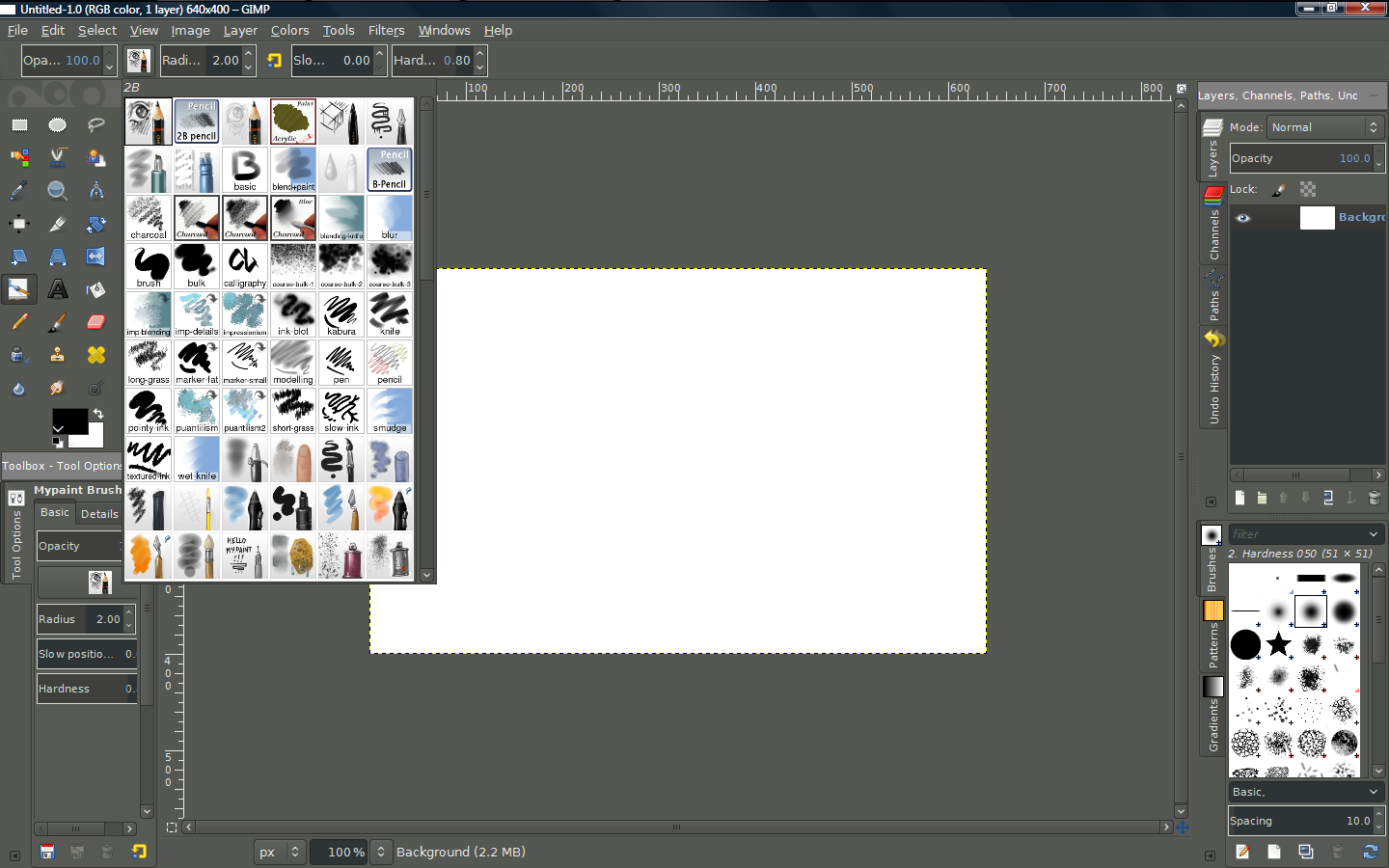Select the Perspective transform tool
The width and height of the screenshot is (1389, 868).
(58, 257)
